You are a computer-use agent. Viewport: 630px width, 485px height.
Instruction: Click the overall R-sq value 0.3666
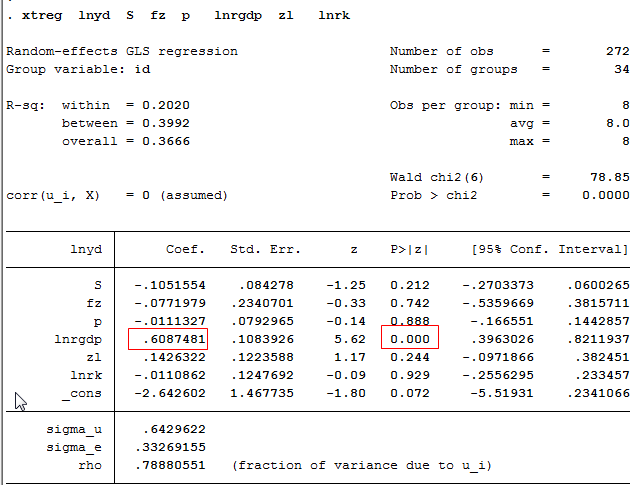166,141
